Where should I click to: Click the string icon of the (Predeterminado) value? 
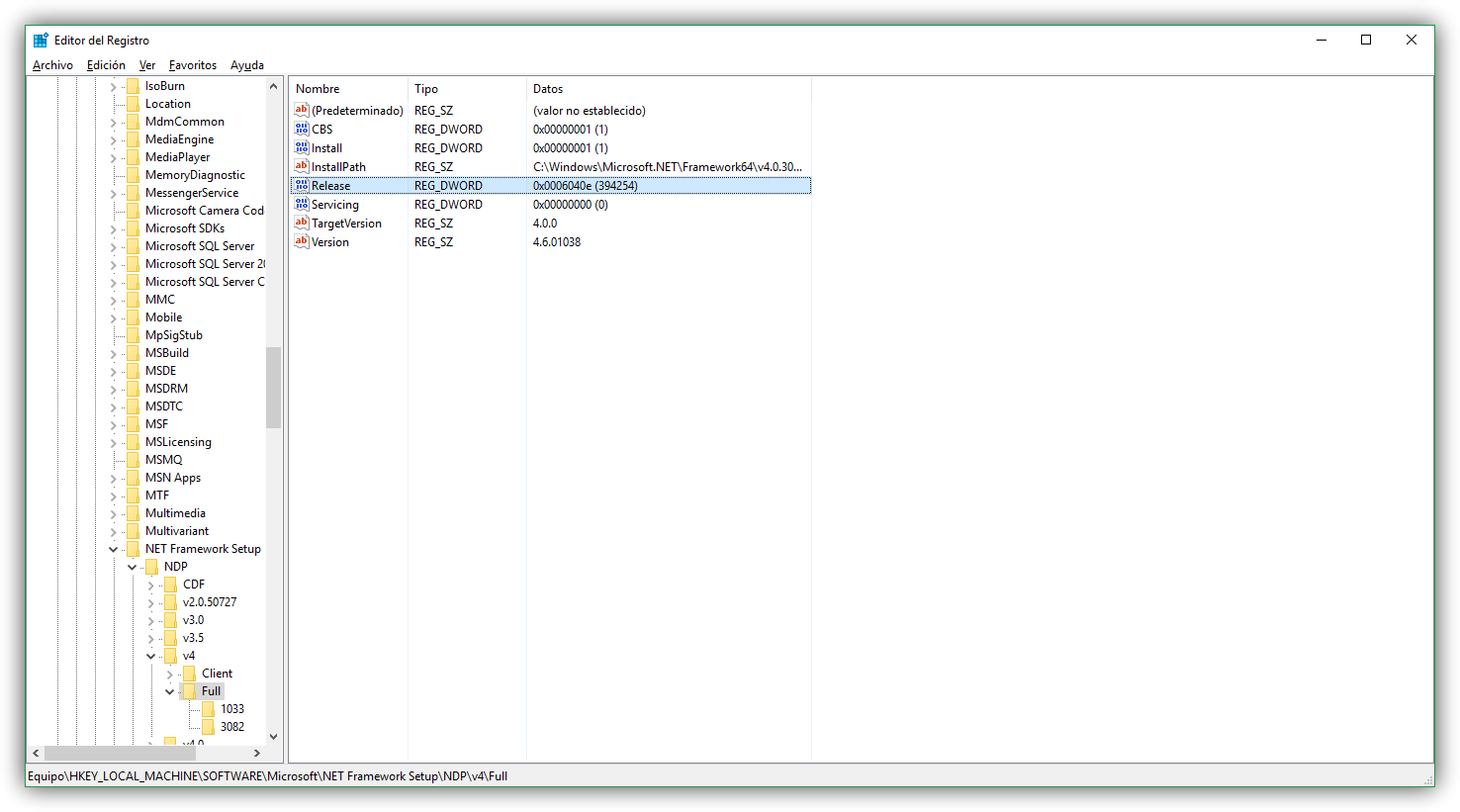coord(302,110)
